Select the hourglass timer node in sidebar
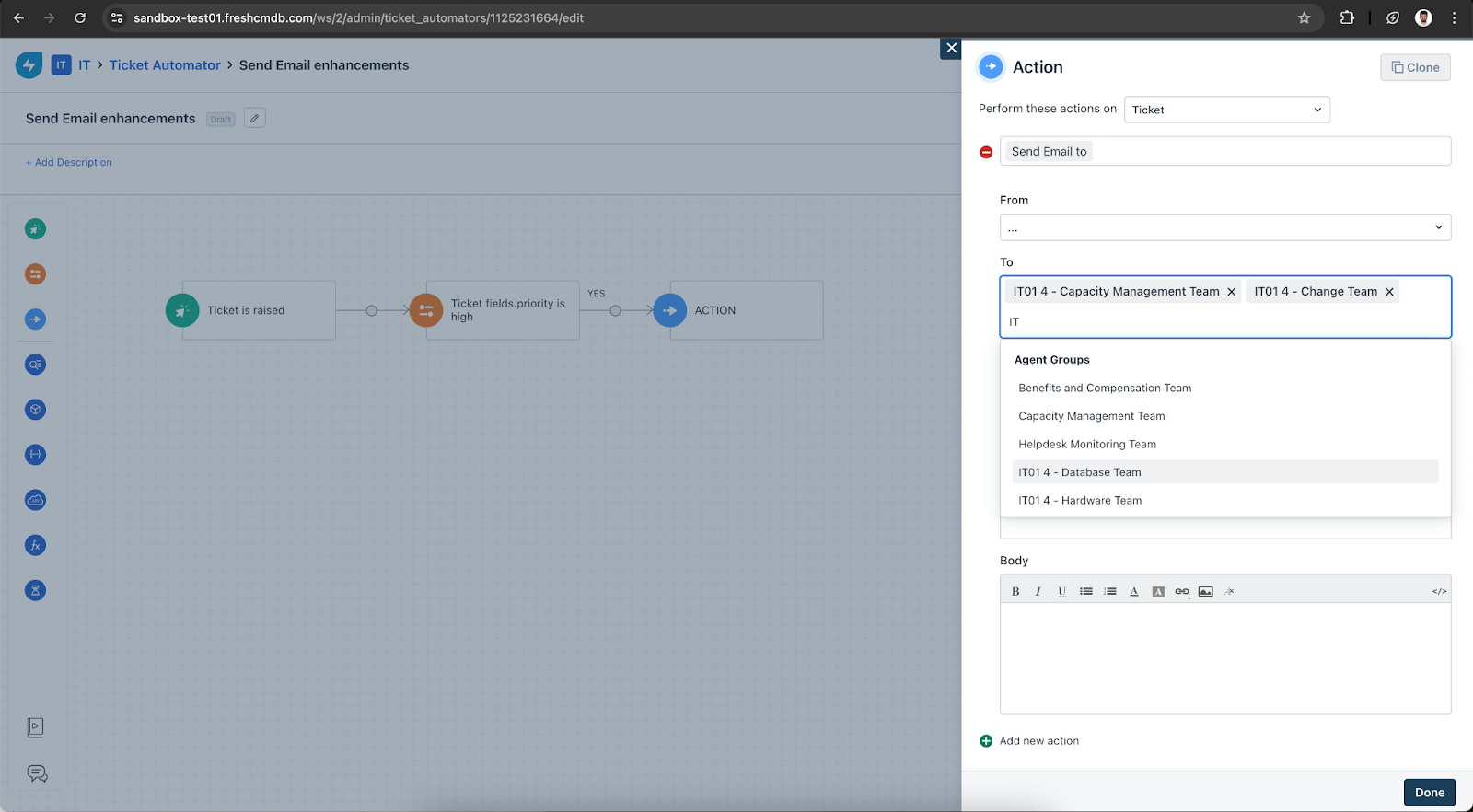The image size is (1473, 812). click(35, 590)
